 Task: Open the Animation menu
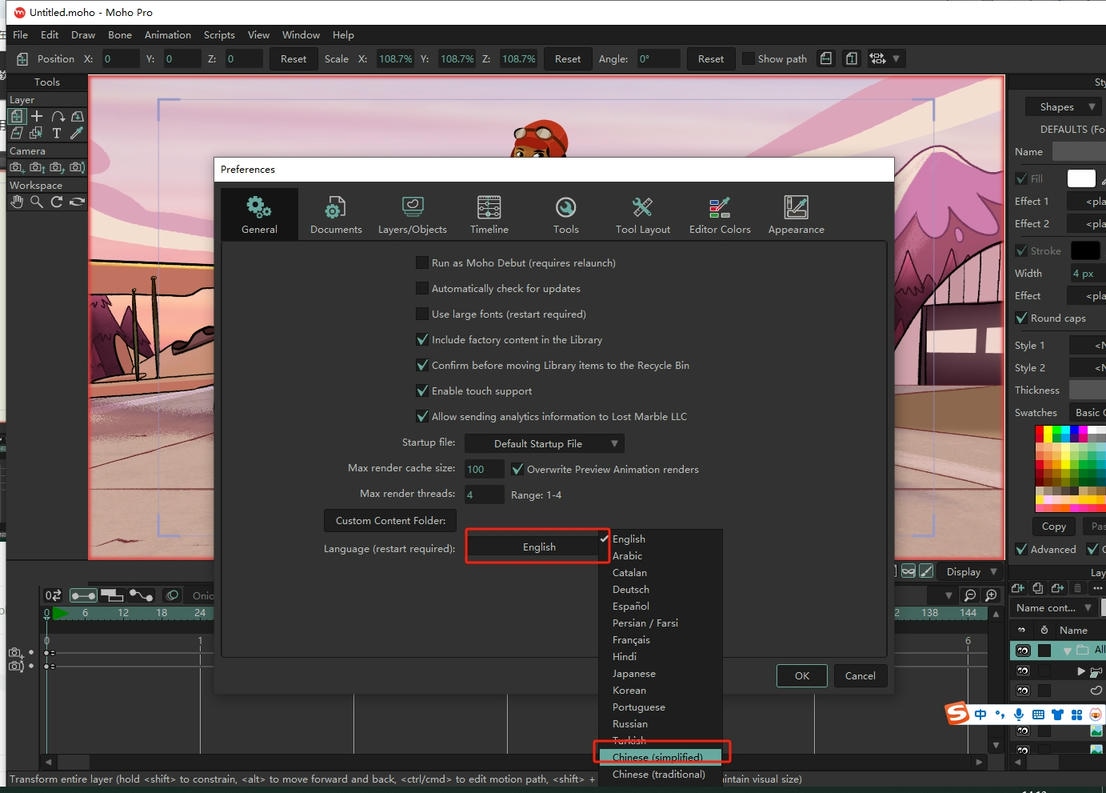click(x=167, y=35)
